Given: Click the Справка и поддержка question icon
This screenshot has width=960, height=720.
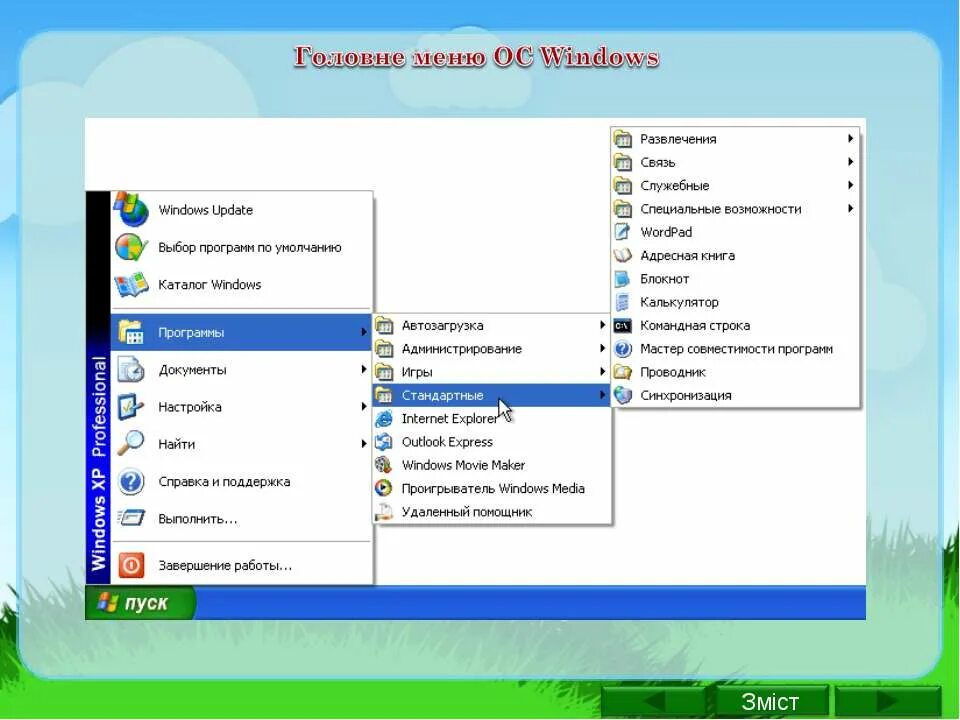Looking at the screenshot, I should click(x=131, y=482).
